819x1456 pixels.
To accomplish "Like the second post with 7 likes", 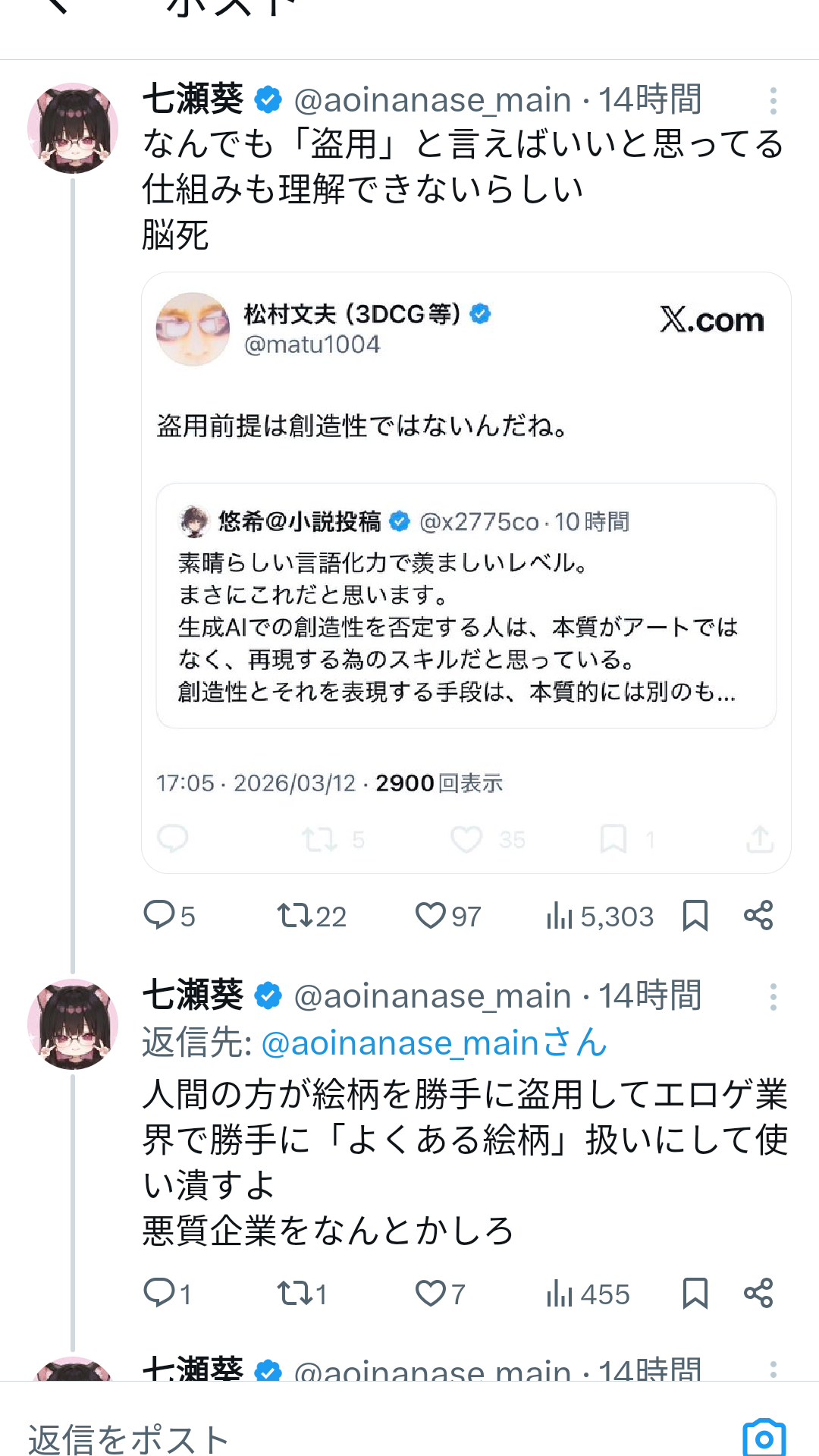I will pyautogui.click(x=431, y=1293).
